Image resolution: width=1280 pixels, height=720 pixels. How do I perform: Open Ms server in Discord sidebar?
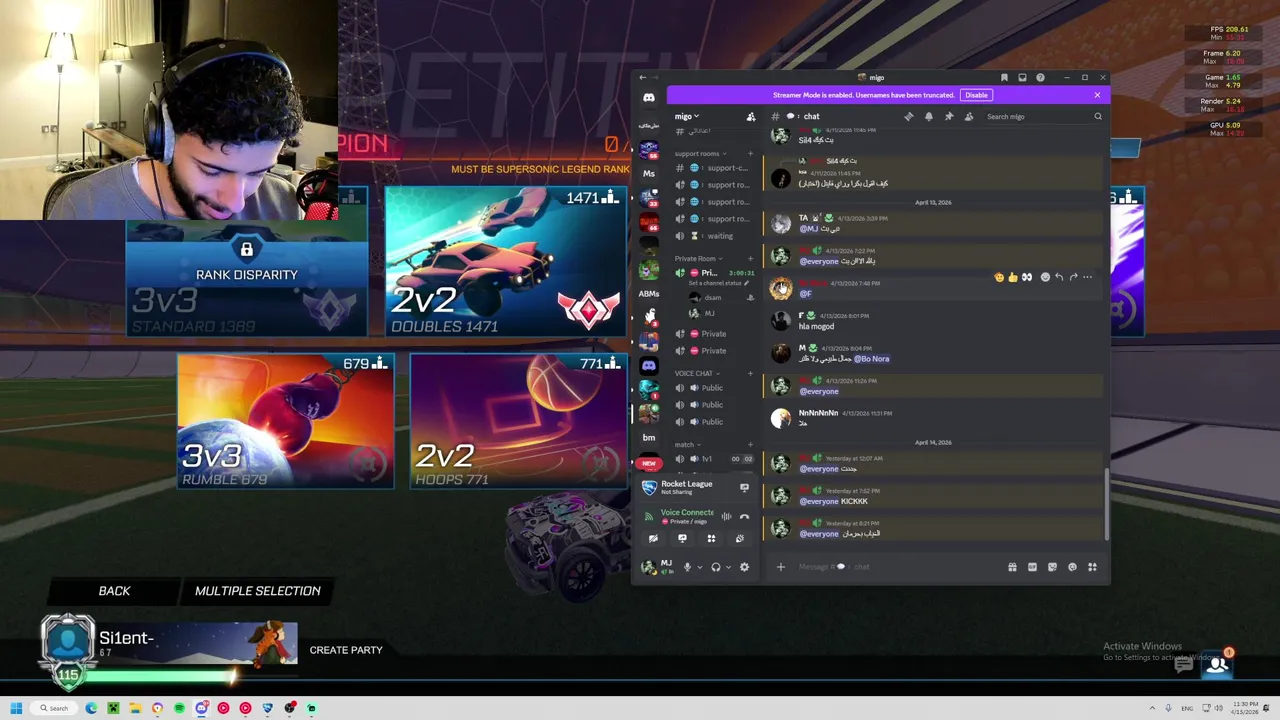649,174
